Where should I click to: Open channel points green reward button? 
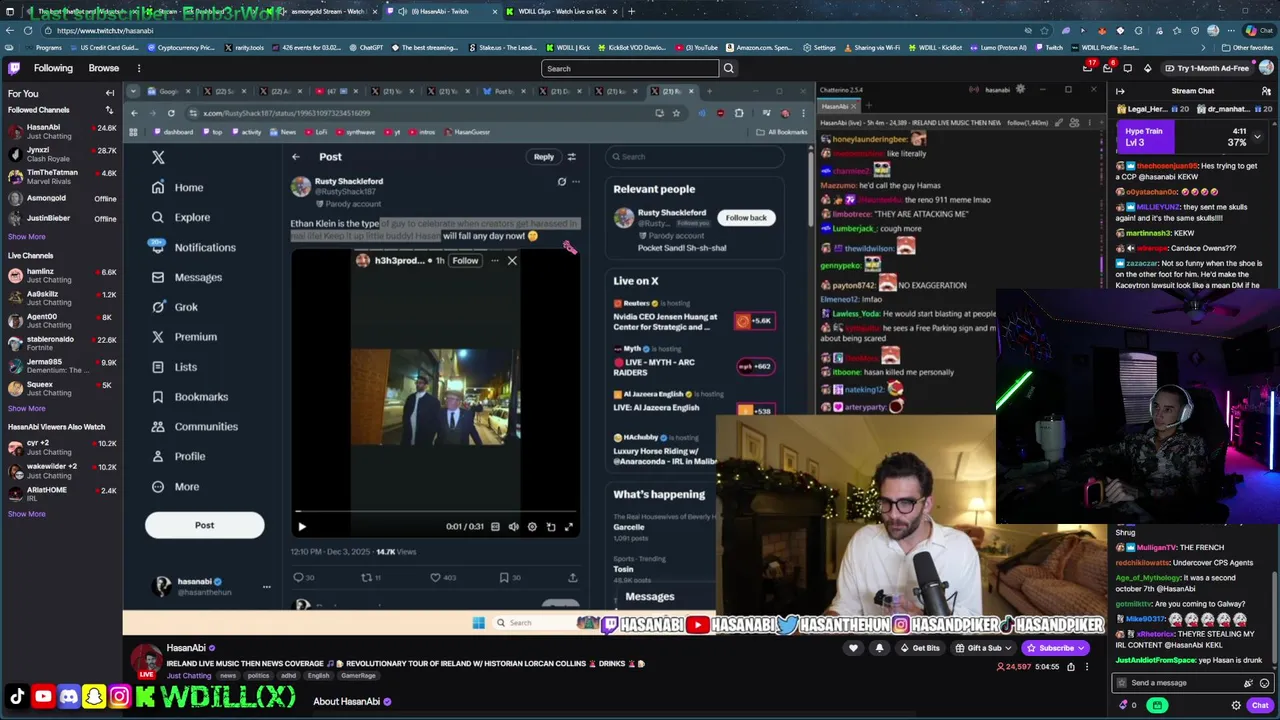1157,705
